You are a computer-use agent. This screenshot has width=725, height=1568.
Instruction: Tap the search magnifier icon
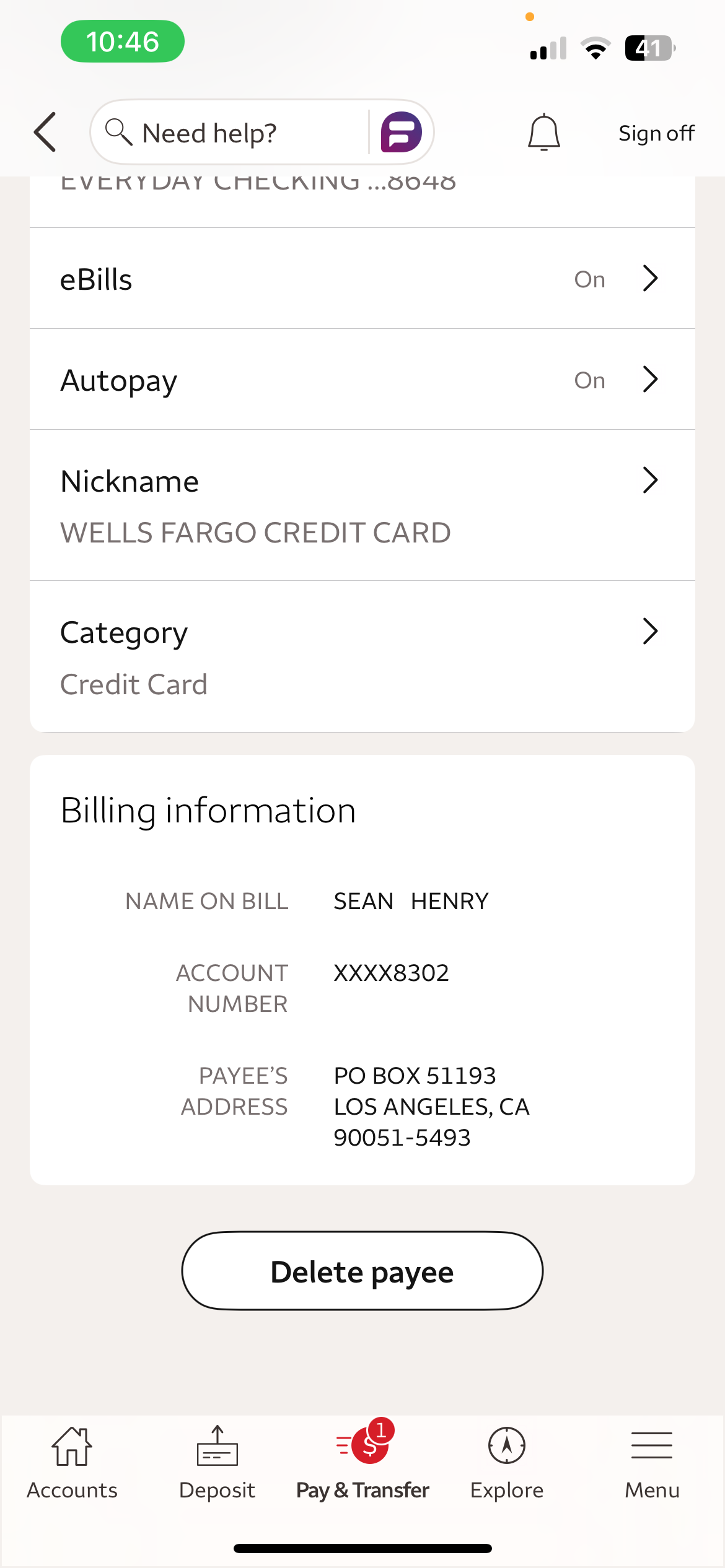(x=118, y=132)
